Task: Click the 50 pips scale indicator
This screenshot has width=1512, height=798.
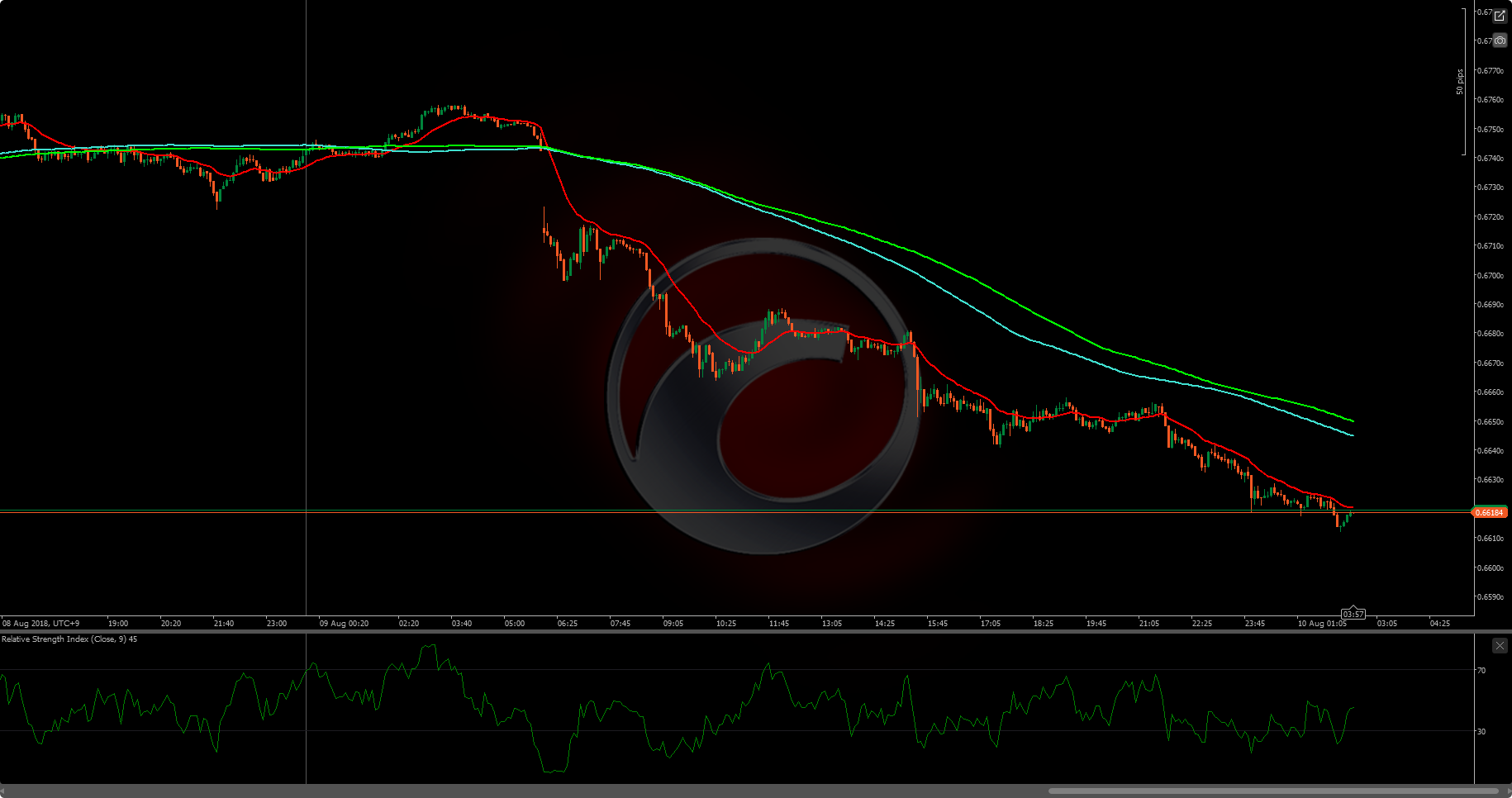Action: tap(1460, 82)
